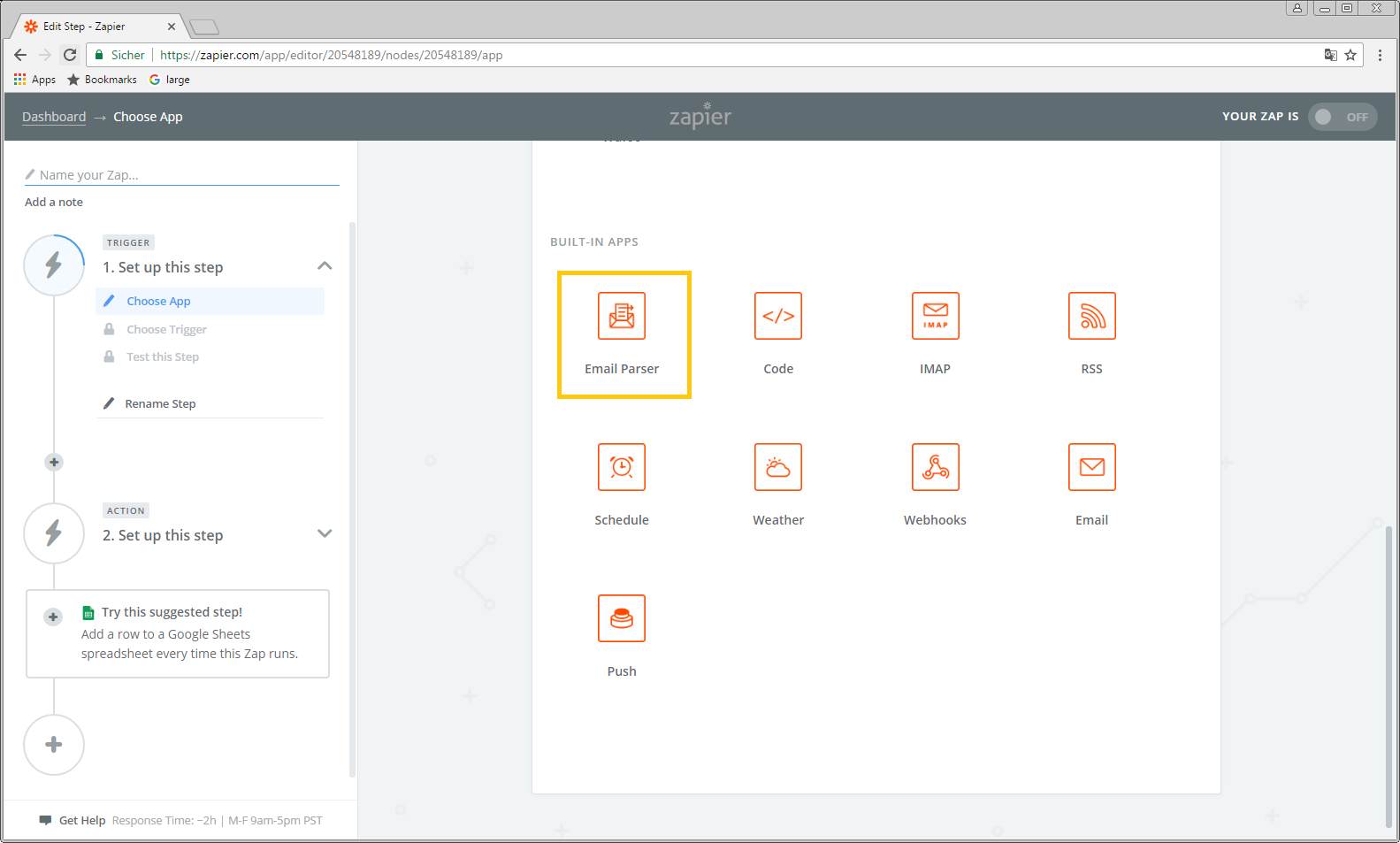Go back to the Dashboard link
The image size is (1400, 843).
(x=54, y=117)
